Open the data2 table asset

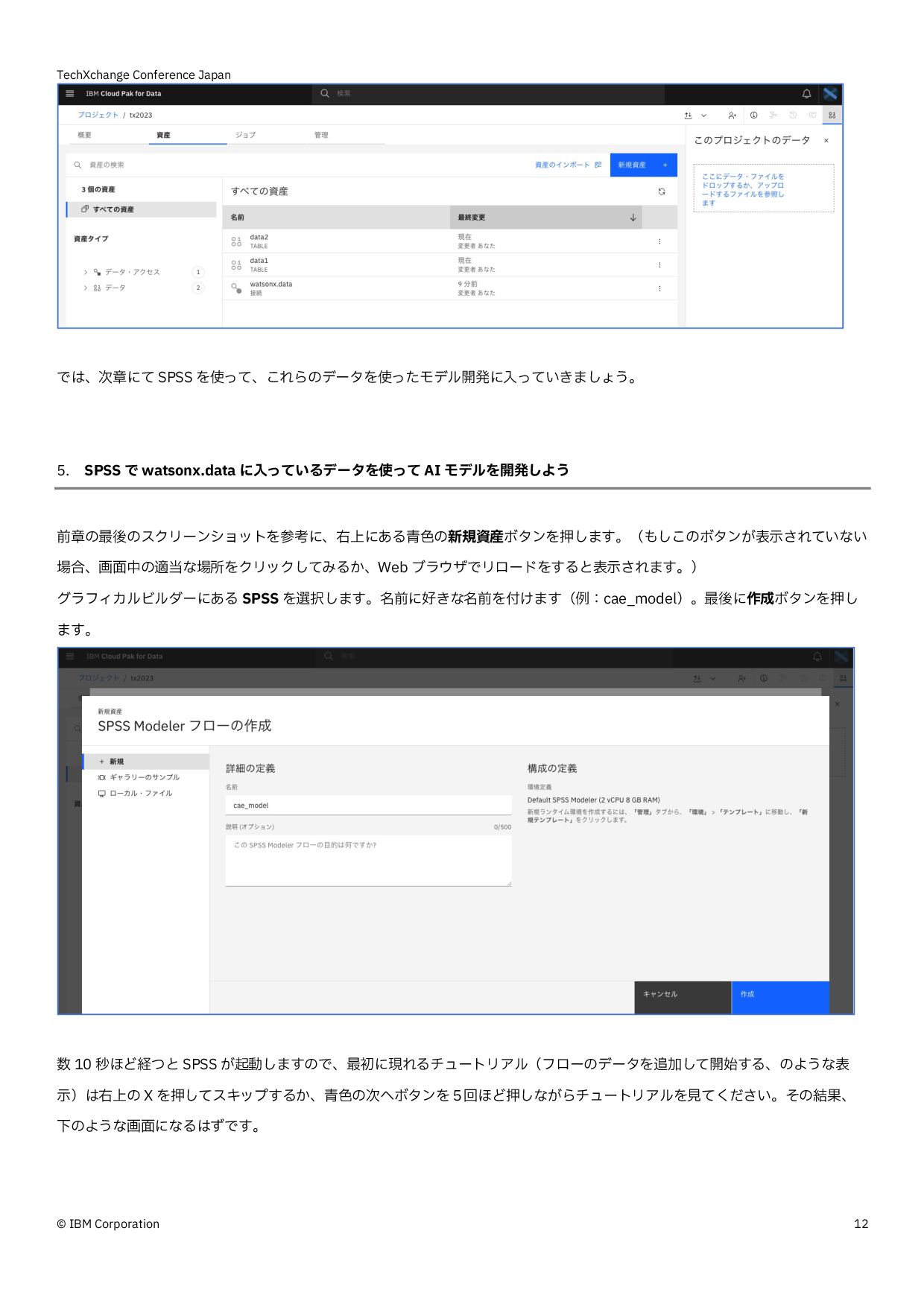[x=259, y=238]
